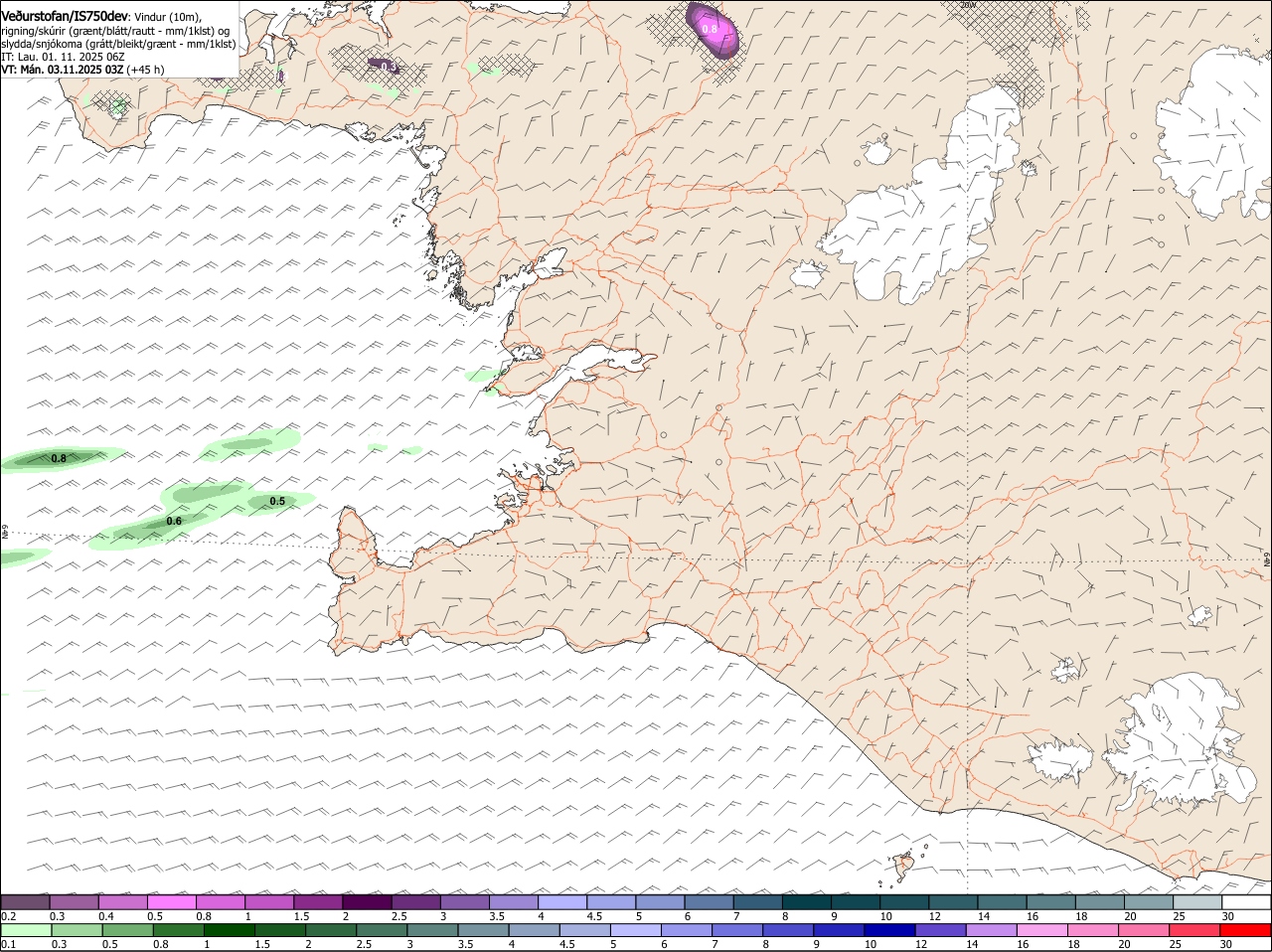This screenshot has height=952, width=1272.
Task: Select the first grey-purple swatch at 0.2
Action: [x=25, y=902]
